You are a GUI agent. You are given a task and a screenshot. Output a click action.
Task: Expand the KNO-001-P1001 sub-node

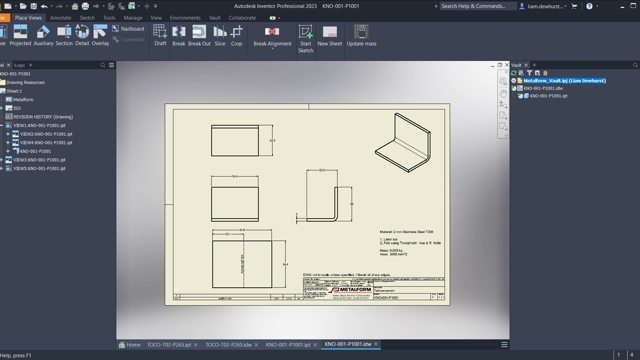point(8,151)
